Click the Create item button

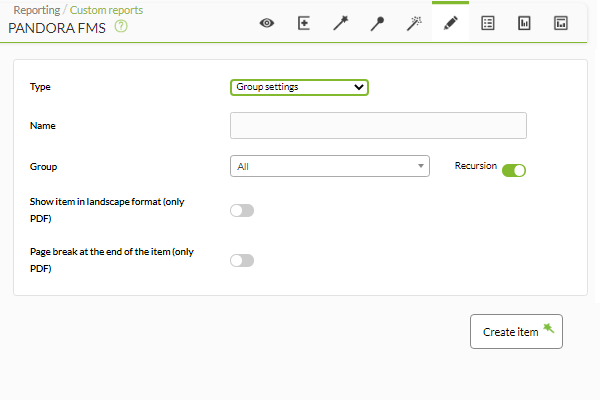coord(516,331)
